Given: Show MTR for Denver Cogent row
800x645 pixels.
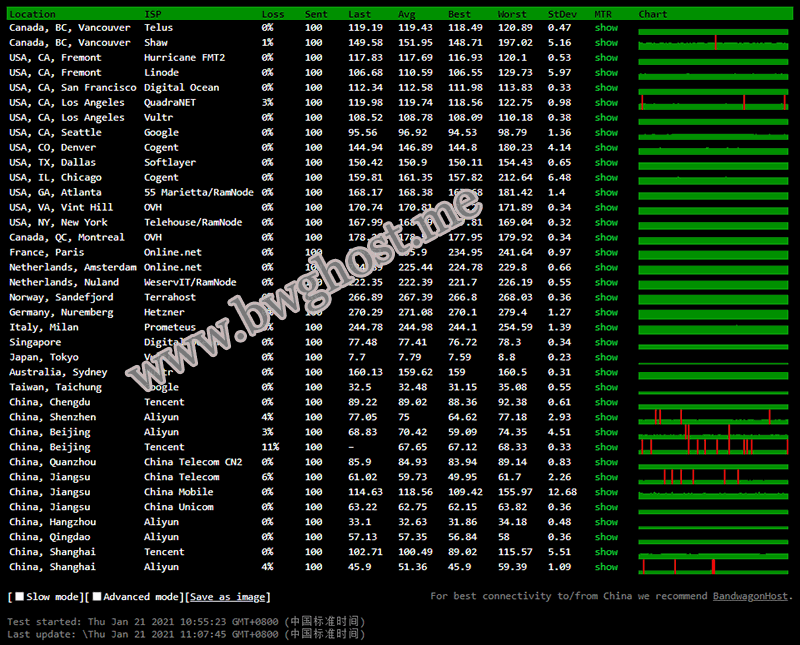Looking at the screenshot, I should tap(606, 147).
